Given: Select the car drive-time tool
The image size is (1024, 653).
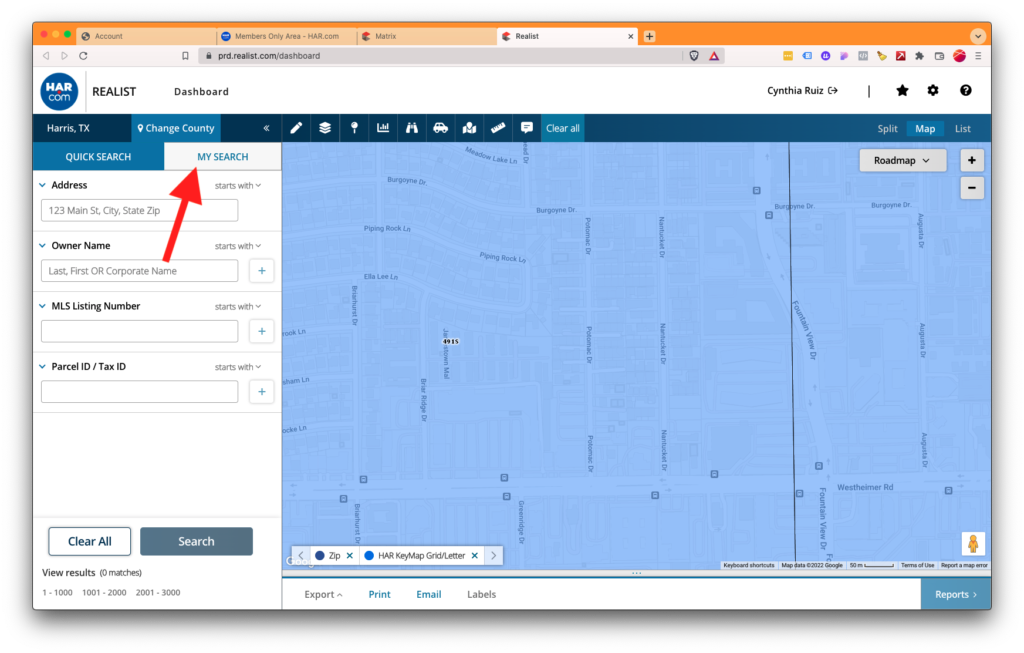Looking at the screenshot, I should click(441, 128).
